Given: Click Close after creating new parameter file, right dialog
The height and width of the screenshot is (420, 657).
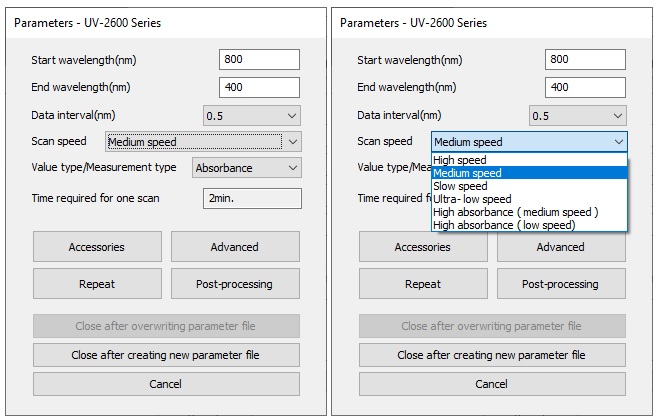Looking at the screenshot, I should [492, 355].
